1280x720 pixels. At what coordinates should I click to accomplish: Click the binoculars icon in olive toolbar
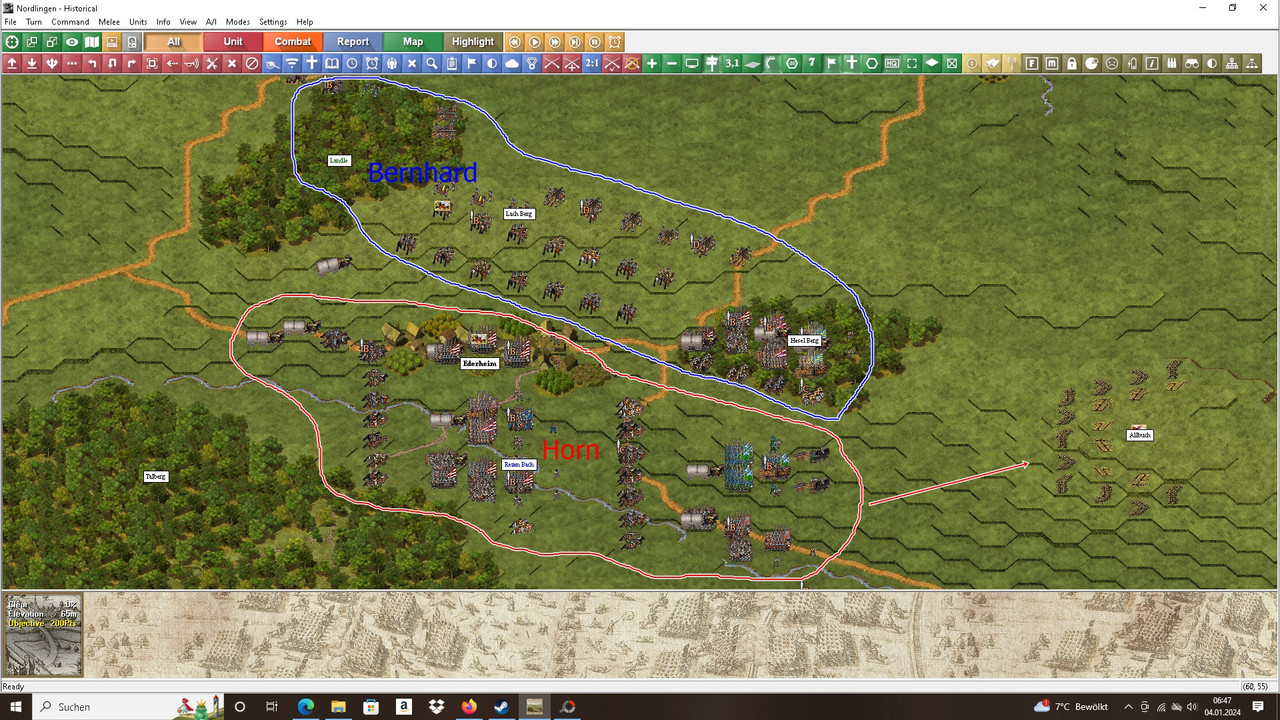pos(1192,63)
